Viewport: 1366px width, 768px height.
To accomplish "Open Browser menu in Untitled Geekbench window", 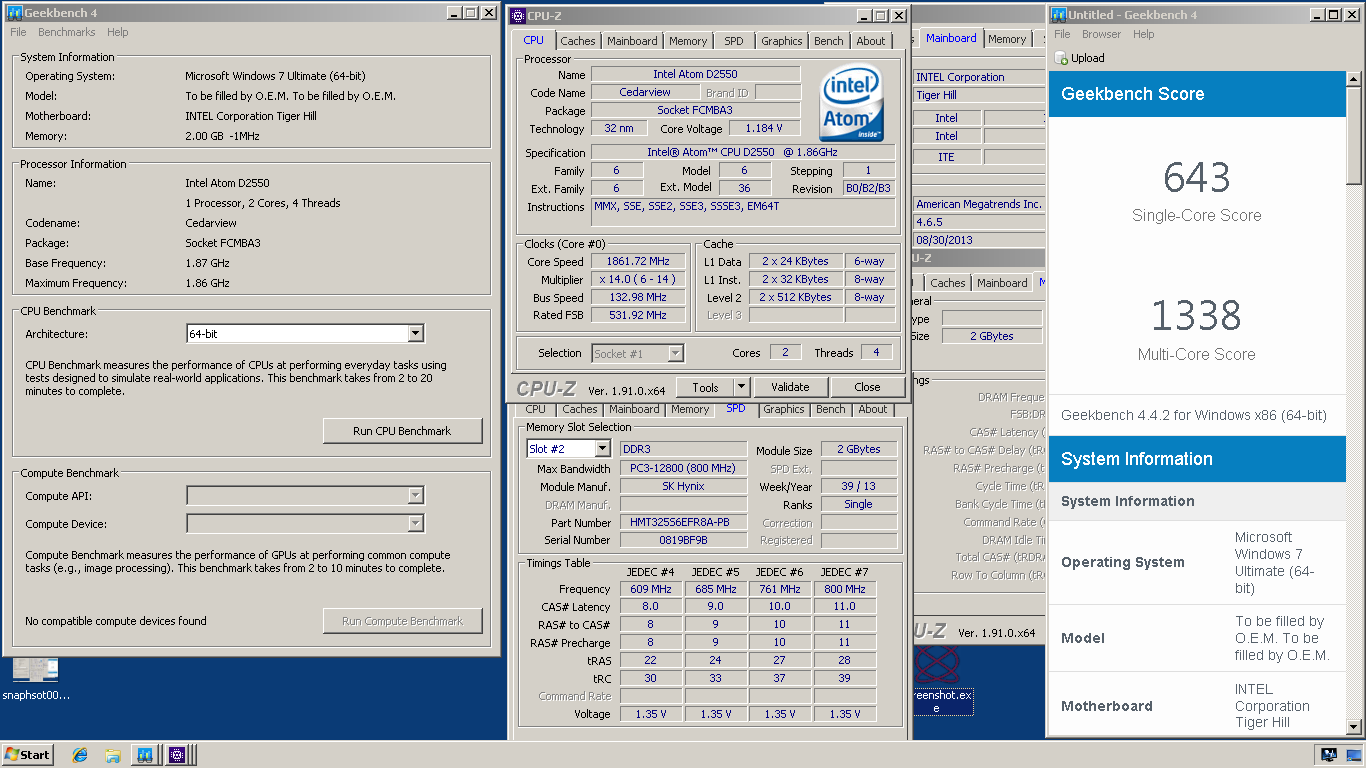I will click(x=1101, y=34).
